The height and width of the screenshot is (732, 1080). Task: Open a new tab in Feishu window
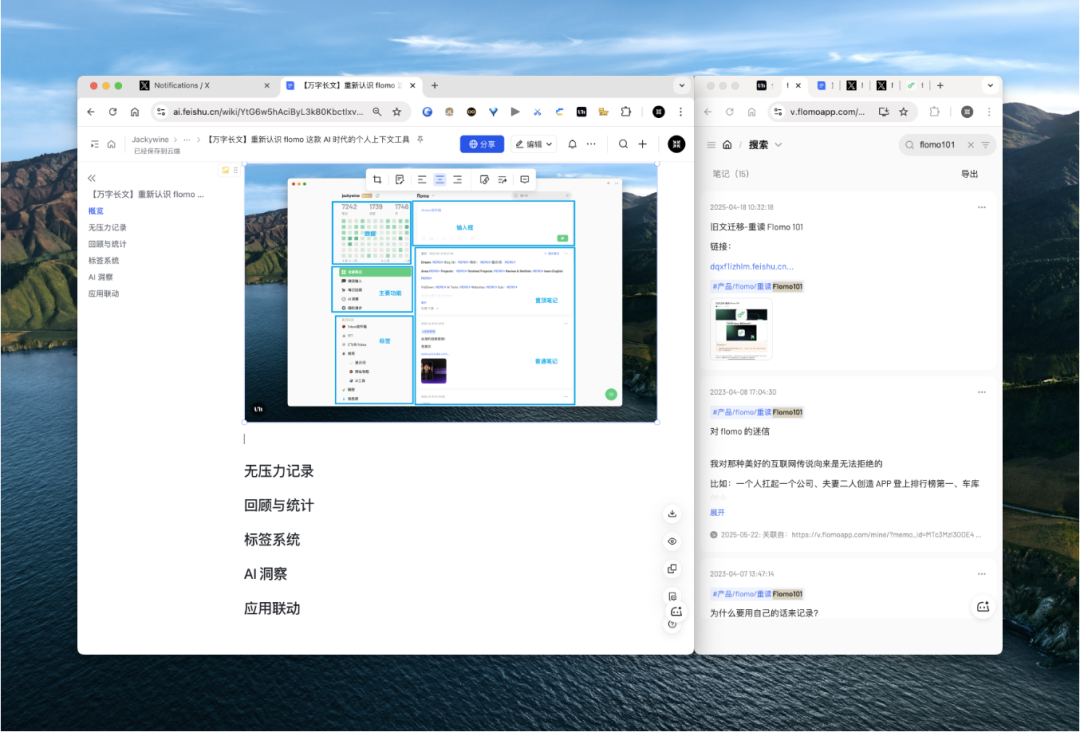(434, 85)
